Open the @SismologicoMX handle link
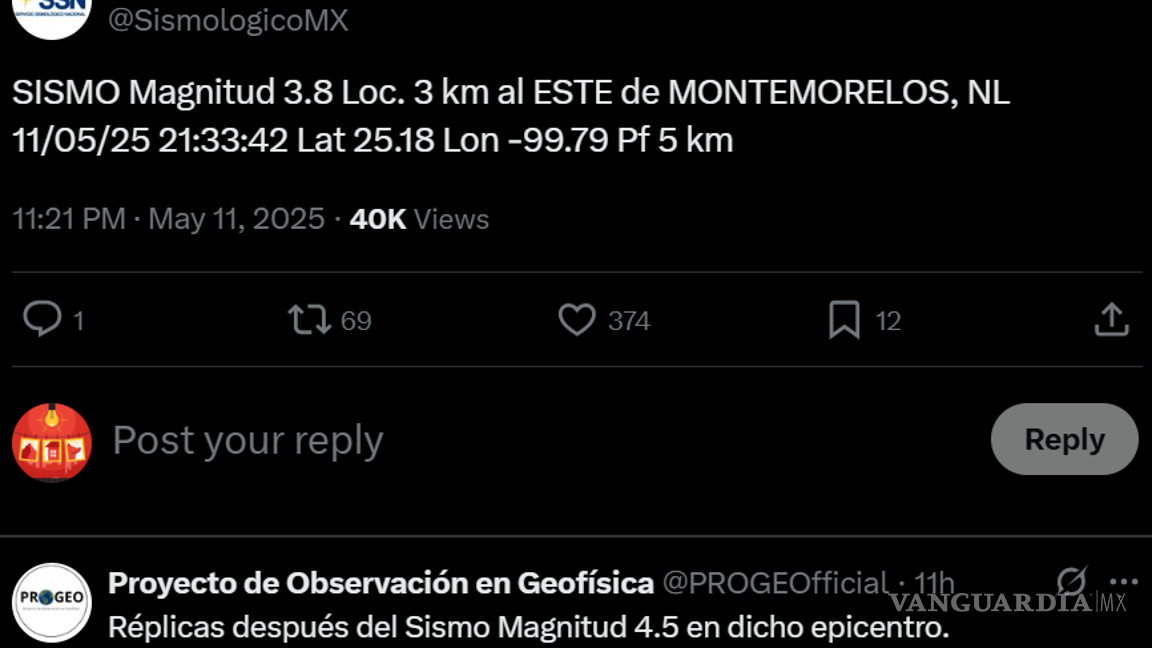 pyautogui.click(x=228, y=20)
